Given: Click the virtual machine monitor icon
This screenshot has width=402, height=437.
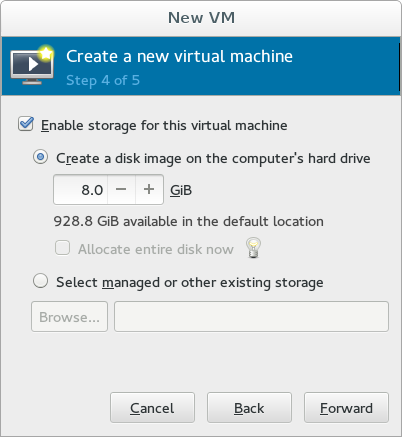Looking at the screenshot, I should (x=32, y=65).
